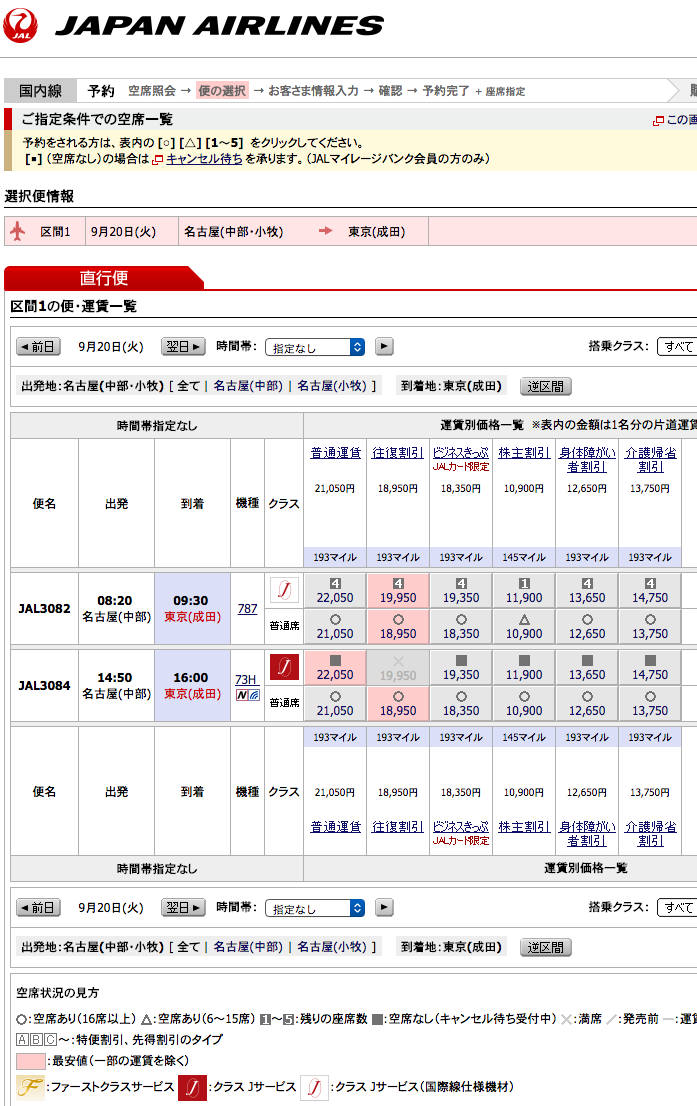Screen dimensions: 697x1106
Task: Open ビジネスきっぷ fare link in top header
Action: pyautogui.click(x=461, y=453)
